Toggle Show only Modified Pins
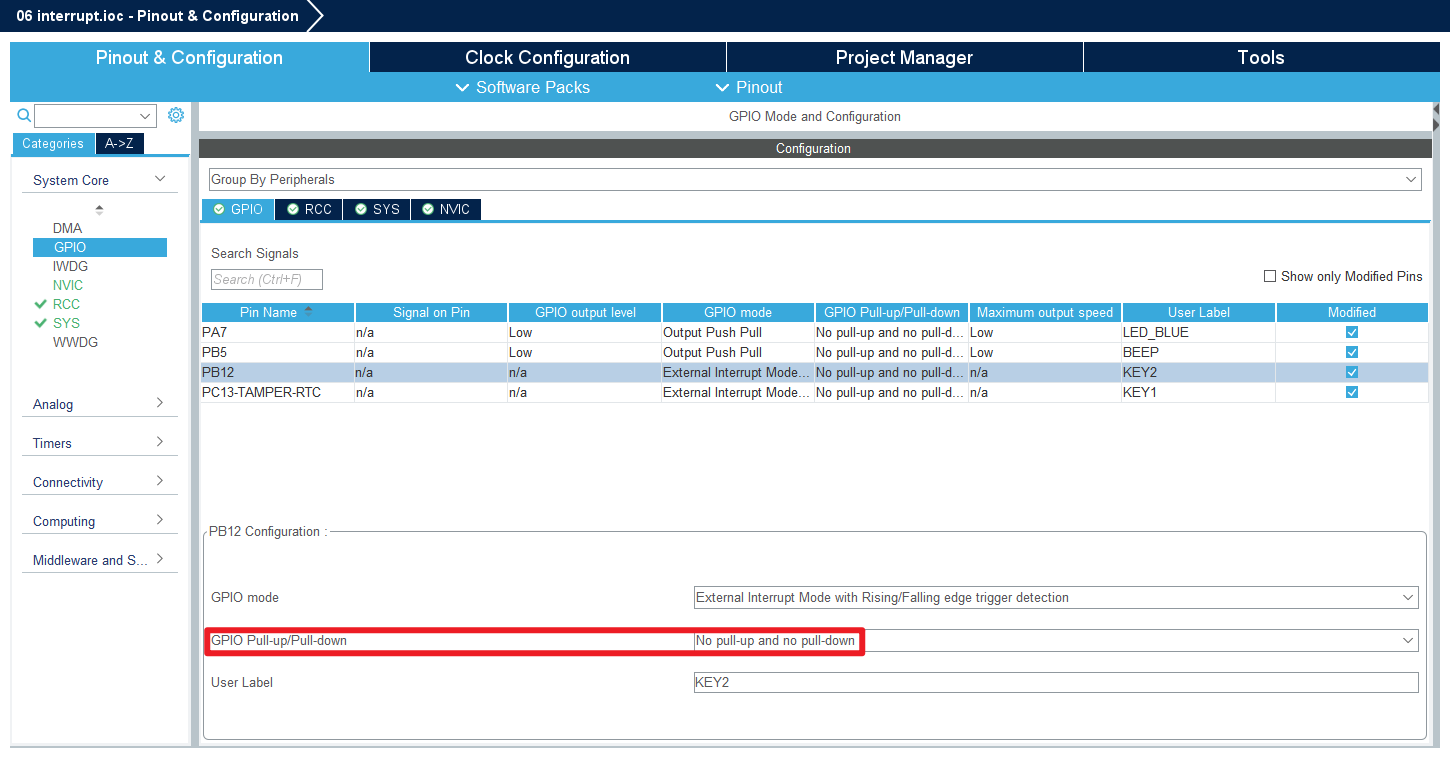The height and width of the screenshot is (758, 1450). tap(1270, 276)
